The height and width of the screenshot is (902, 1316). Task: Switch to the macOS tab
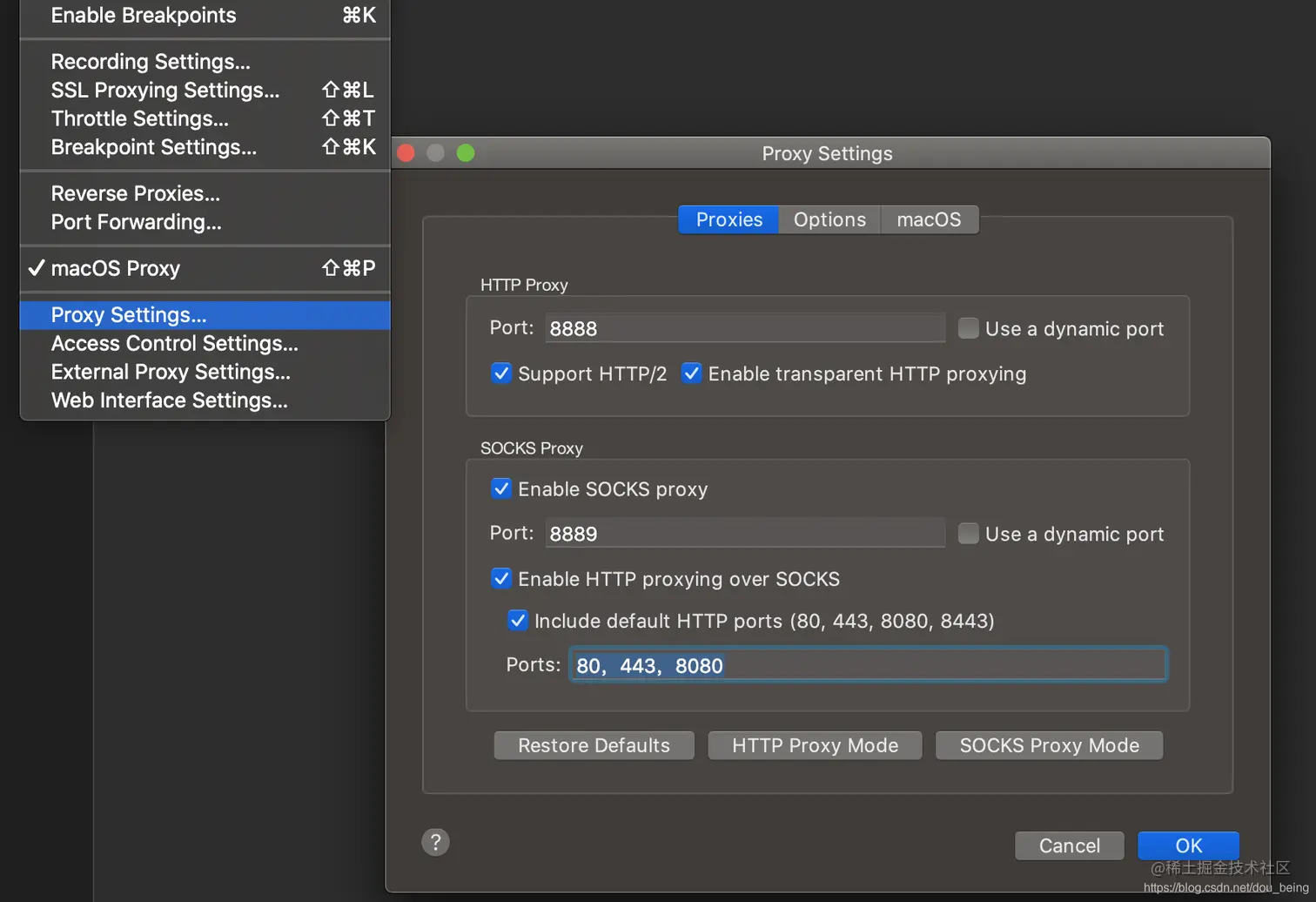[930, 219]
